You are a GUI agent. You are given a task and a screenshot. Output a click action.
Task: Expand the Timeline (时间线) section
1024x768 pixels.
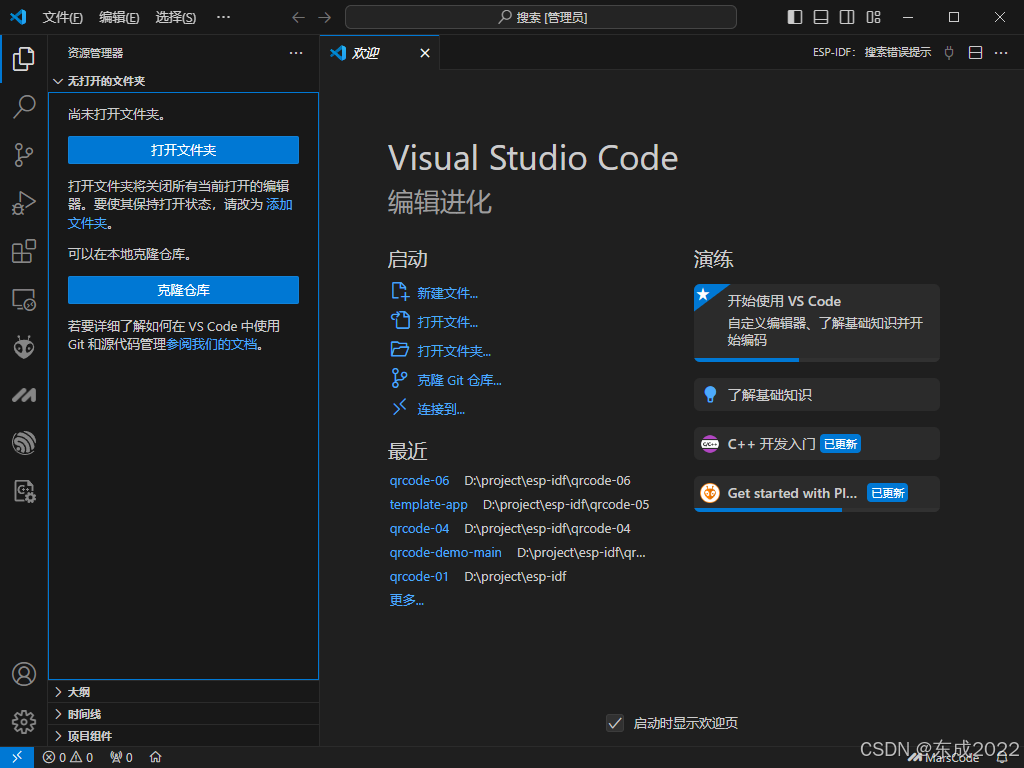[184, 714]
